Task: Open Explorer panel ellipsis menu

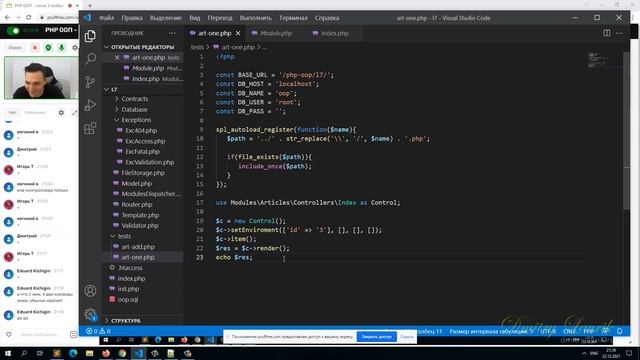Action: click(172, 33)
